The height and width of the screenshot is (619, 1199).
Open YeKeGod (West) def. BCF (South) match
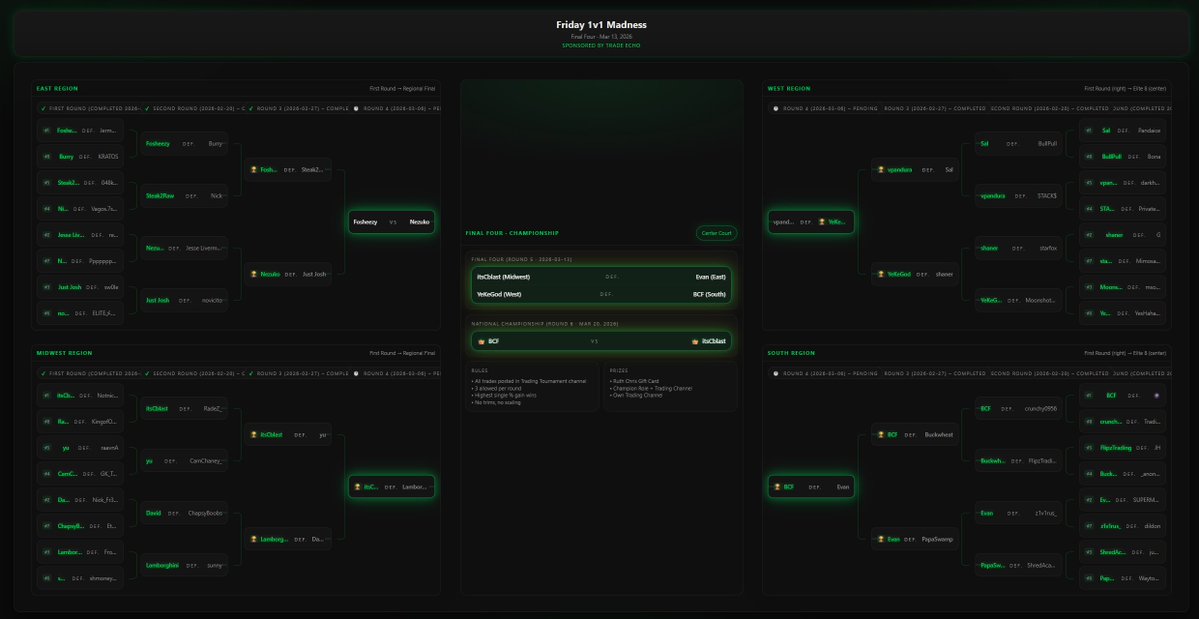tap(601, 294)
